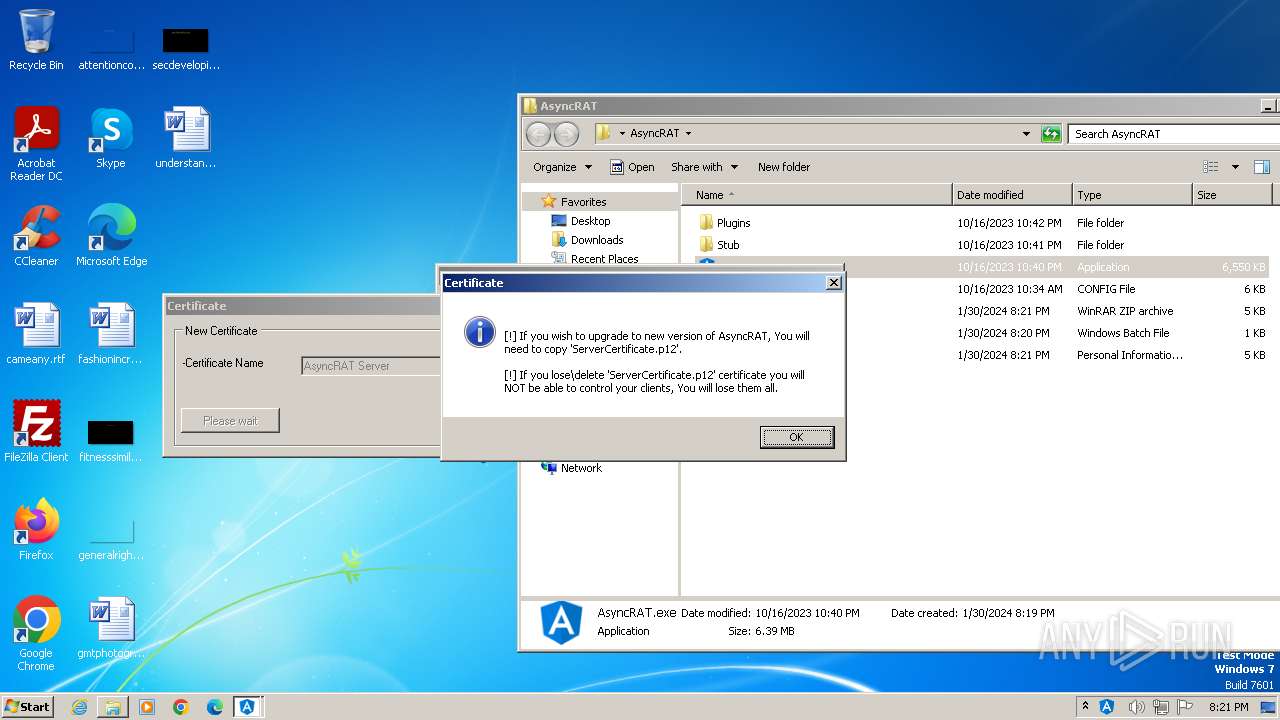Image resolution: width=1280 pixels, height=720 pixels.
Task: Sort by the Type column header
Action: (x=1132, y=195)
